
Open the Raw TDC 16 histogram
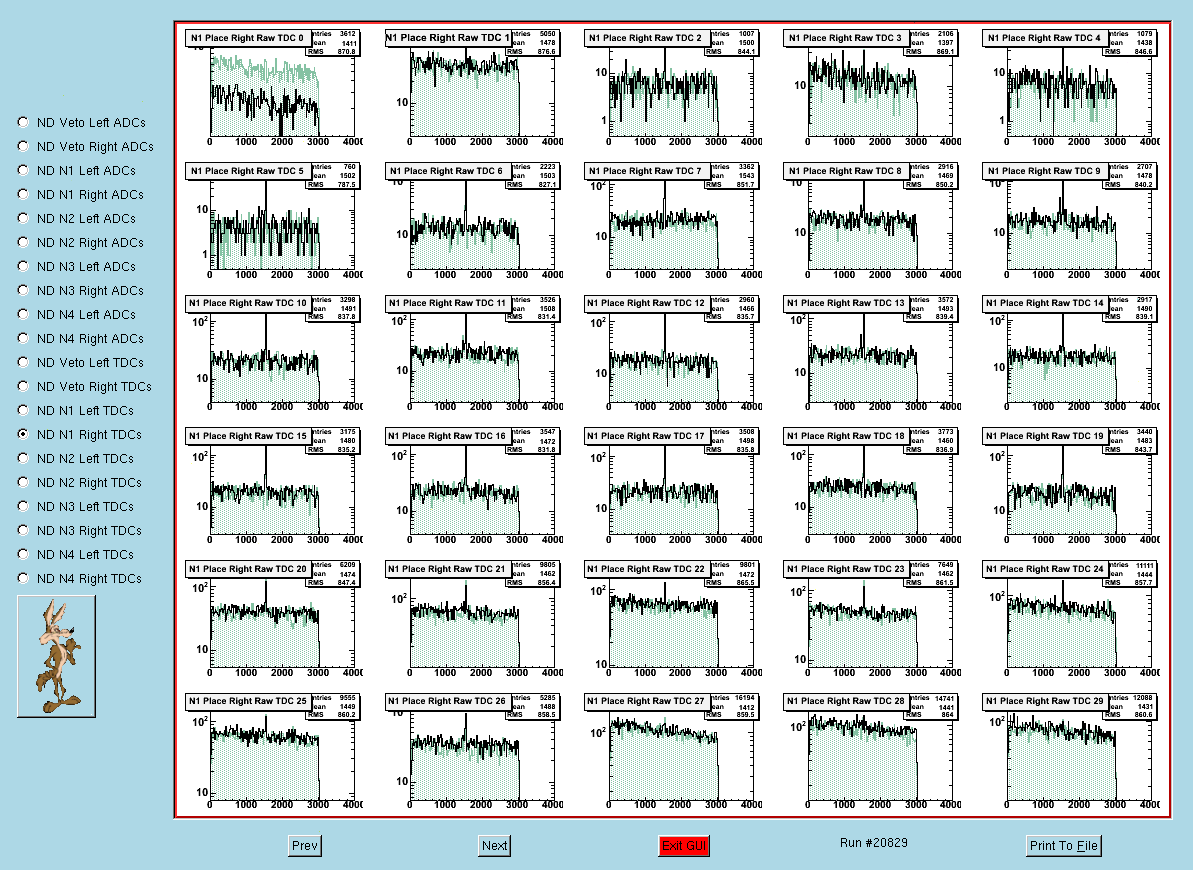click(473, 486)
